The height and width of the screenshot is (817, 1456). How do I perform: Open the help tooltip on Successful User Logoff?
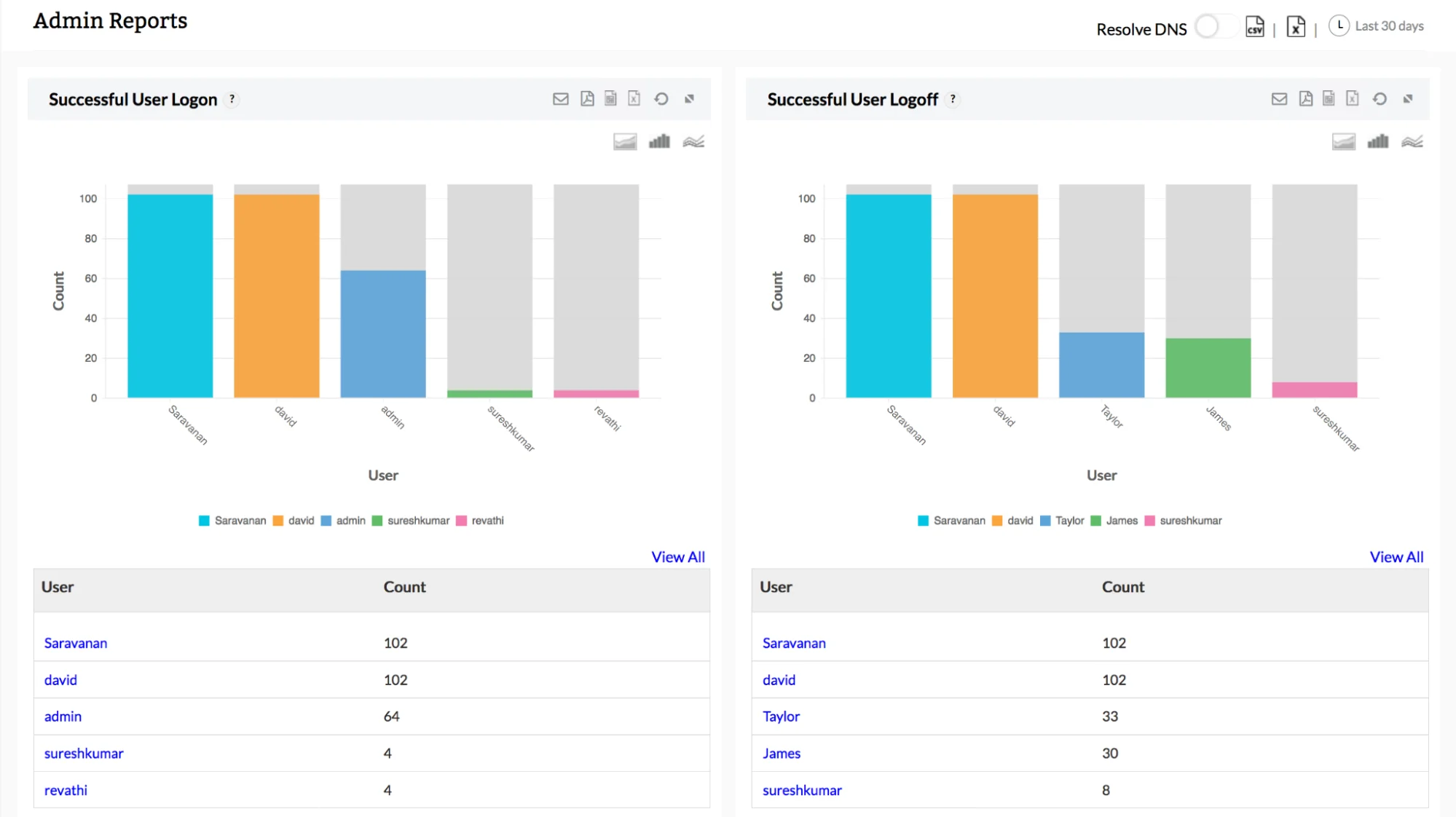pos(953,99)
